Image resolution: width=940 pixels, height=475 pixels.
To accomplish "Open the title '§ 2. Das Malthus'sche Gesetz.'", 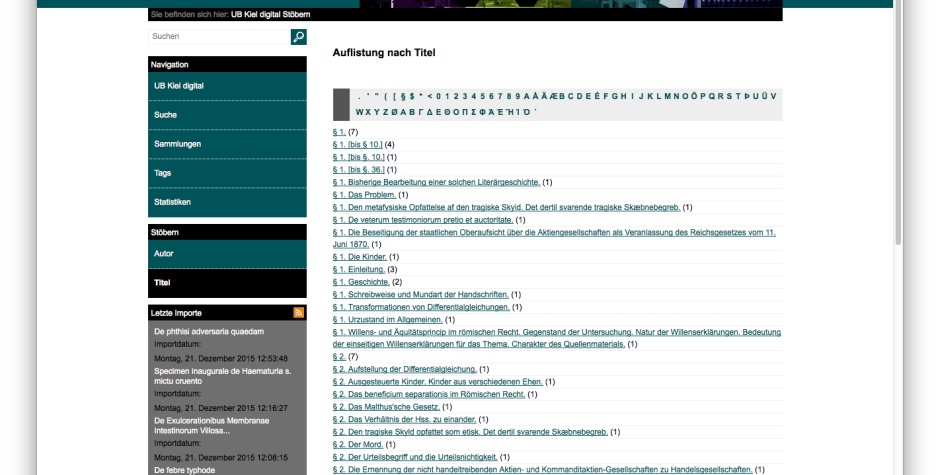I will tap(386, 407).
